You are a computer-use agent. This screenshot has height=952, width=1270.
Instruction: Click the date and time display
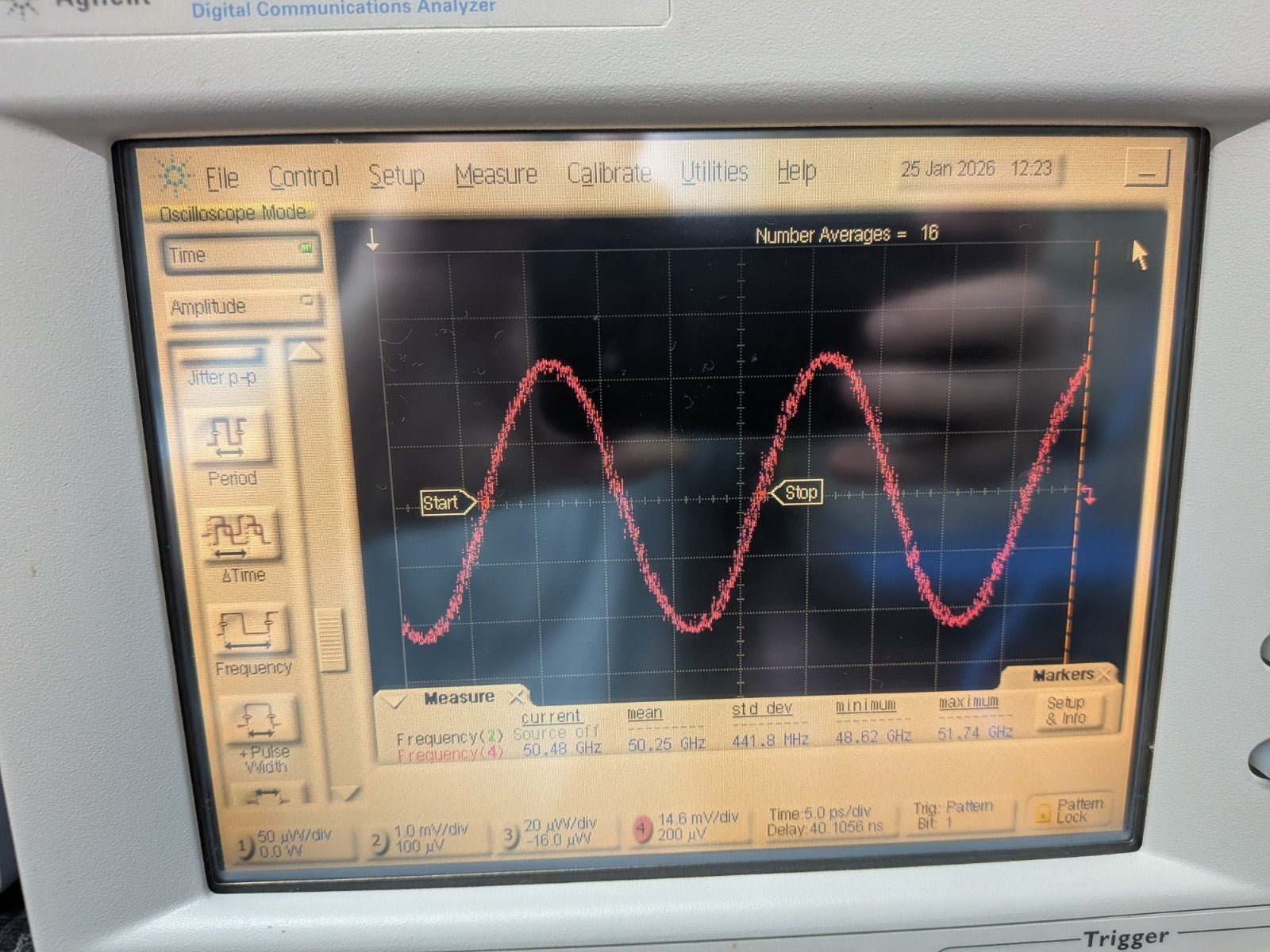(976, 168)
